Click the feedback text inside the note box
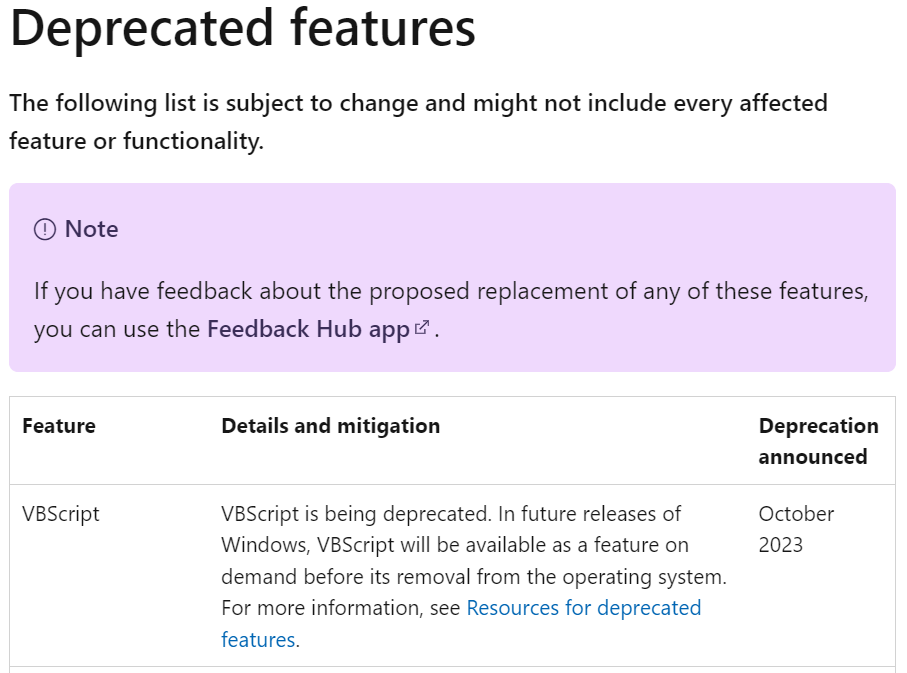This screenshot has height=673, width=907. (451, 310)
